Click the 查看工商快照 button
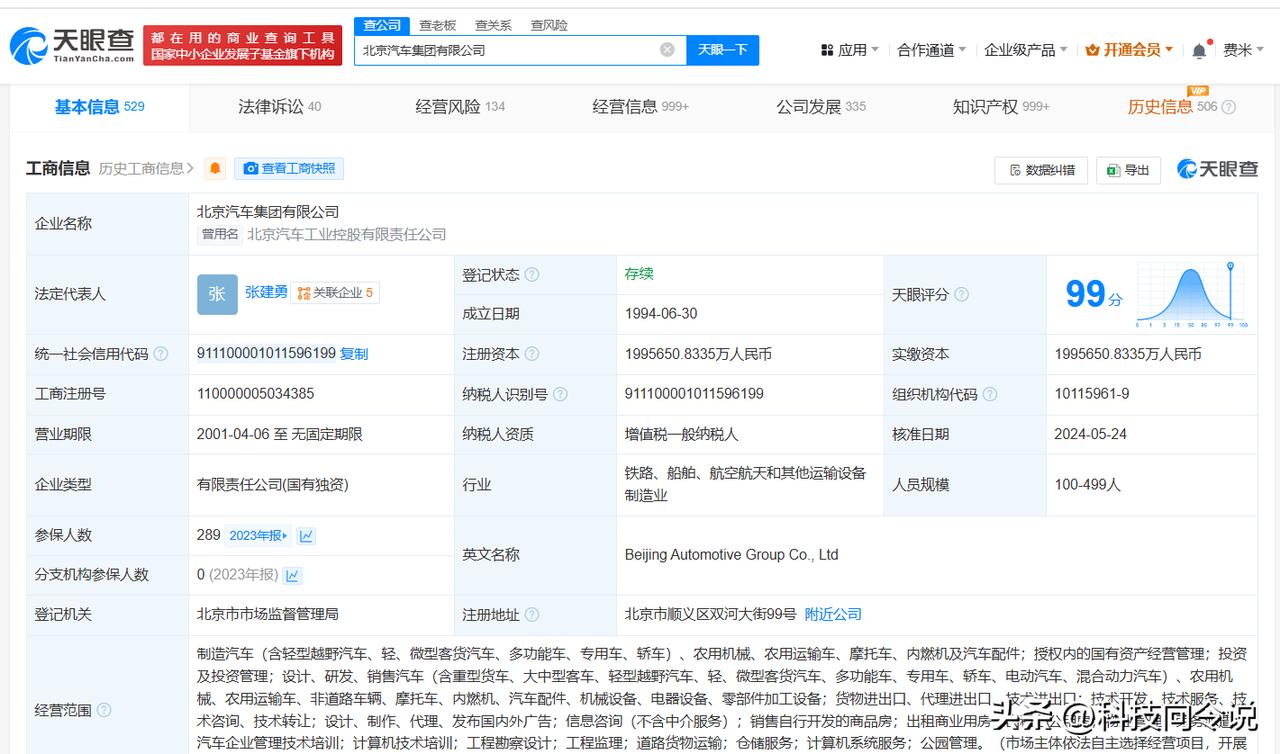This screenshot has width=1280, height=754. click(x=289, y=169)
